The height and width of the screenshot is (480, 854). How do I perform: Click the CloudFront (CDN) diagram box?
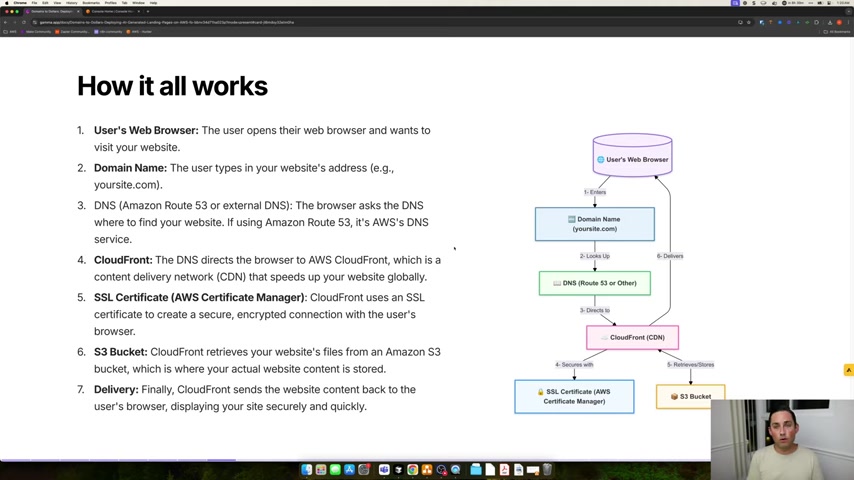[632, 338]
